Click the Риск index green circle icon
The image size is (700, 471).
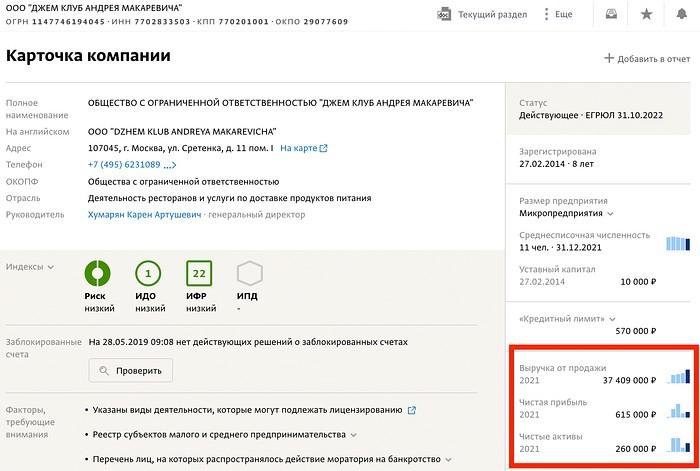(x=97, y=273)
